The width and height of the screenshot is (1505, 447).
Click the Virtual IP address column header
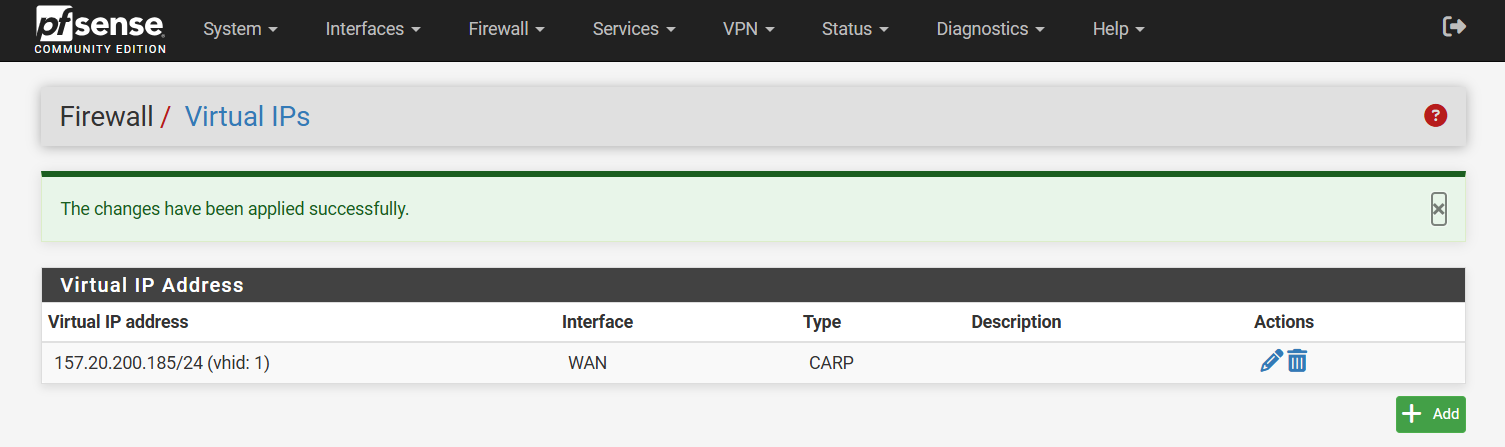pyautogui.click(x=118, y=322)
